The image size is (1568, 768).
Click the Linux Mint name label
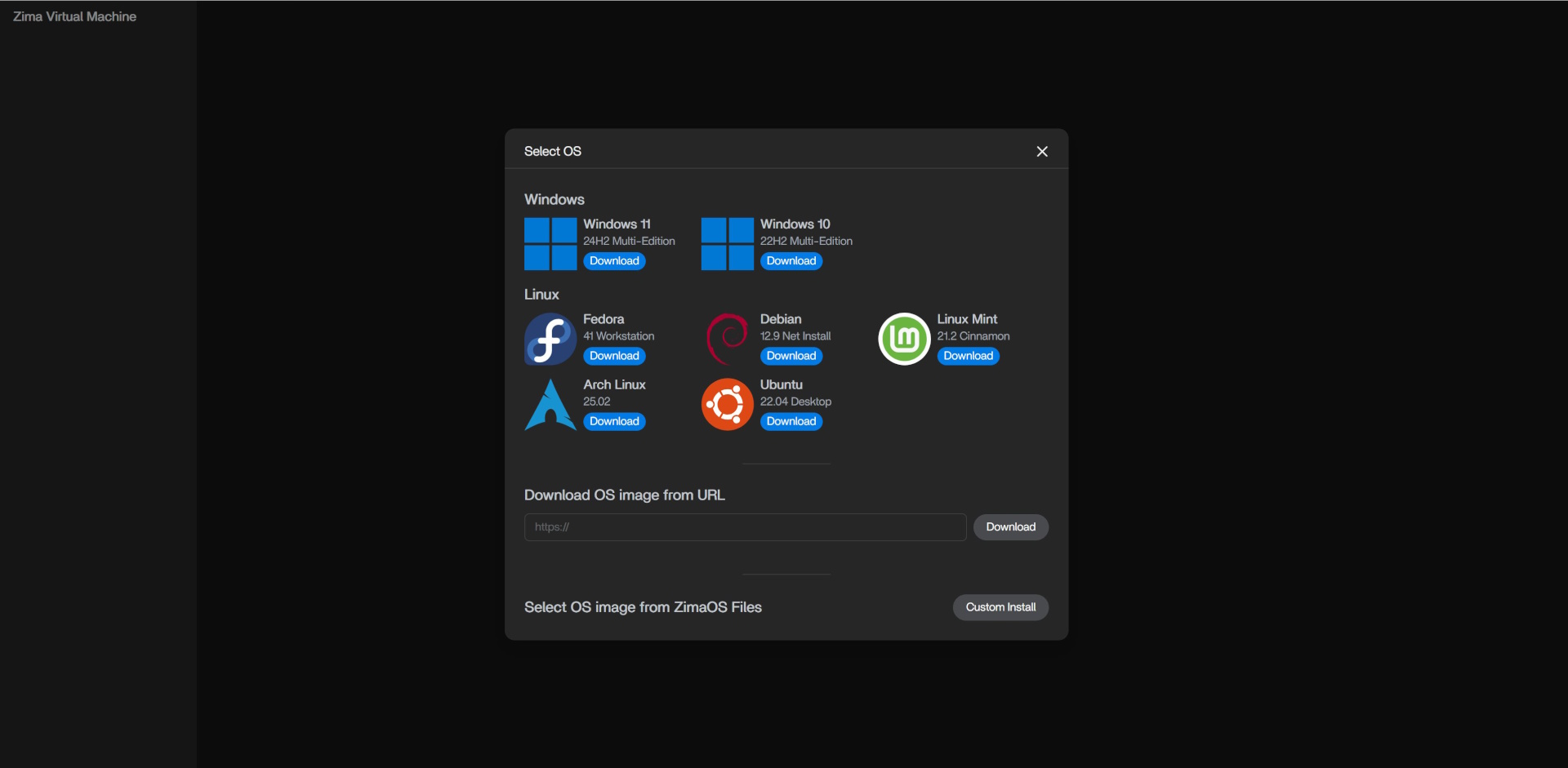click(967, 319)
